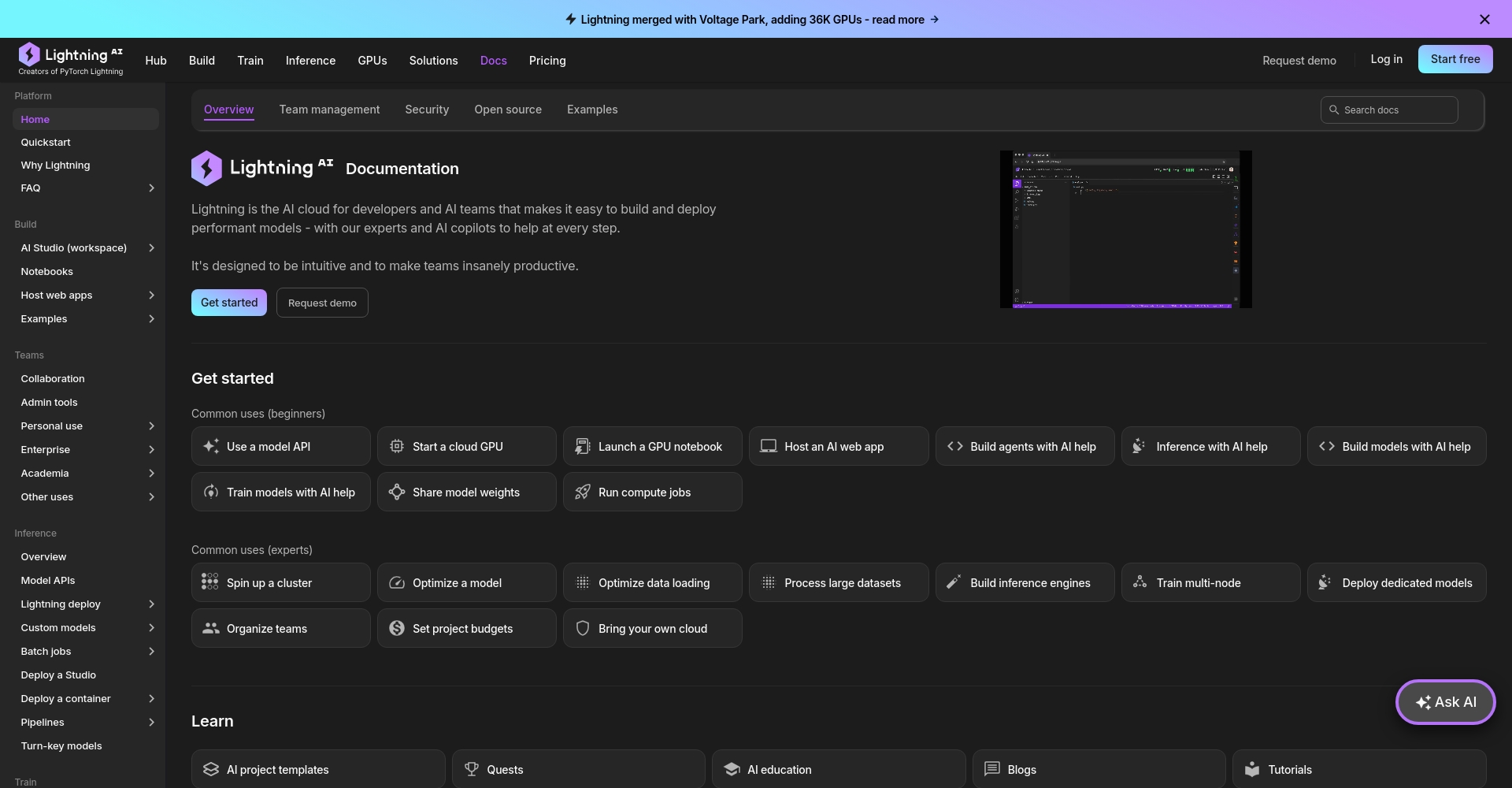Click the chip icon on Start a cloud GPU
Screen dimensions: 1512x788
(397, 446)
